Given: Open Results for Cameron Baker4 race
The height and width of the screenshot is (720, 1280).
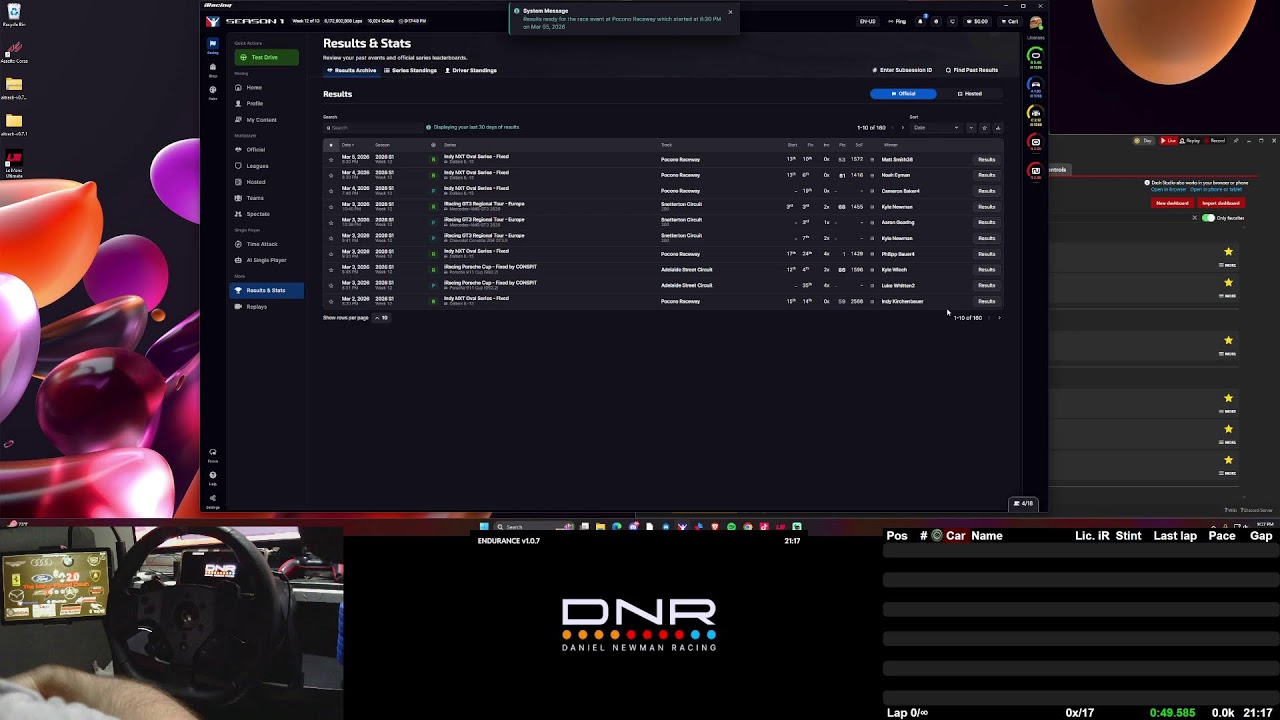Looking at the screenshot, I should click(x=986, y=191).
